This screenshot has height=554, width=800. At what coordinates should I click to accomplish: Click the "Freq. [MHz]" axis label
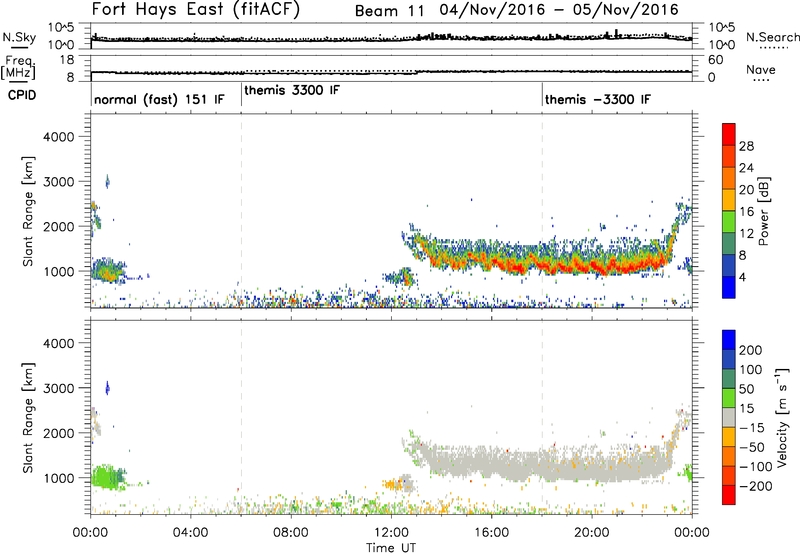pyautogui.click(x=19, y=67)
